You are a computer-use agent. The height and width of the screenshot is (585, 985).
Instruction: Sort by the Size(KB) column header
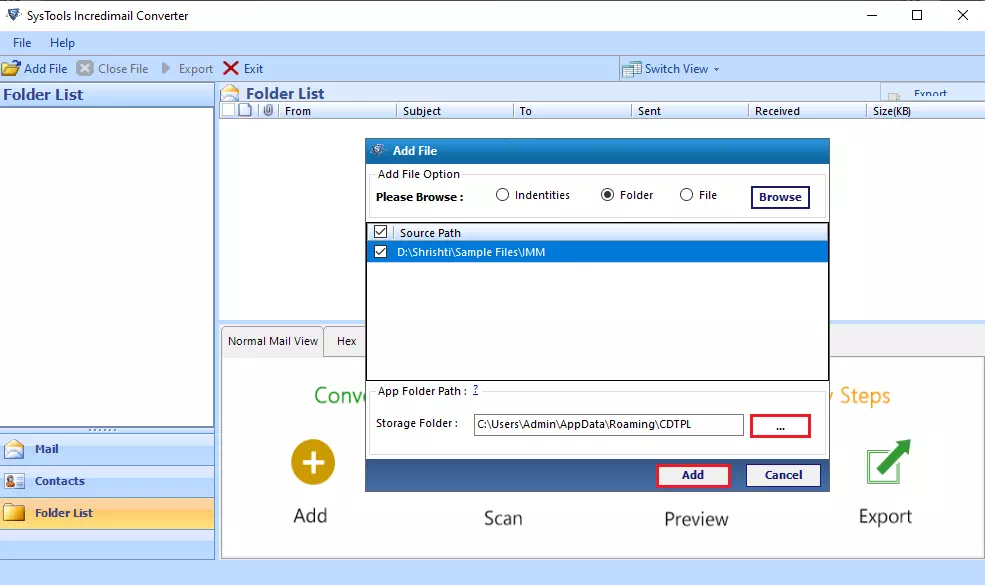tap(926, 111)
